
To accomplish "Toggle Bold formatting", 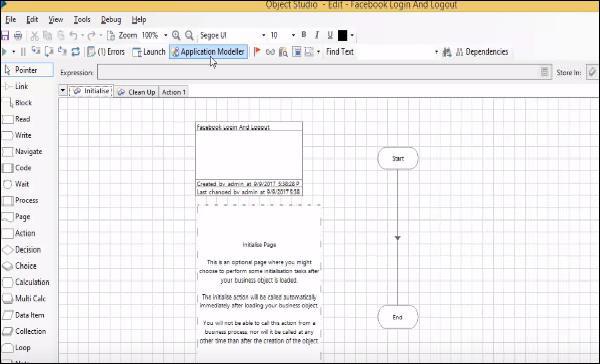I will click(303, 35).
